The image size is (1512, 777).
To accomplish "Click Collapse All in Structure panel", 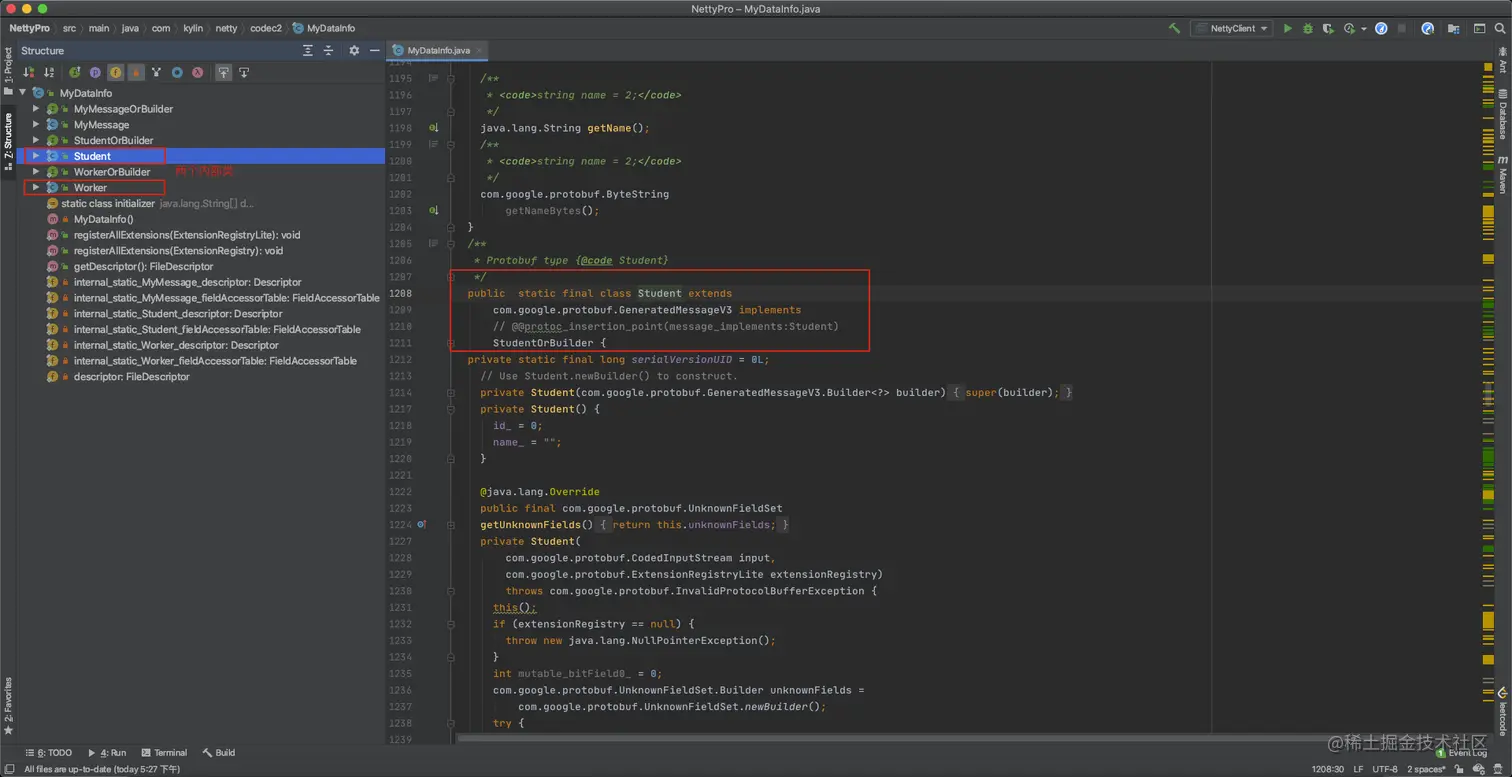I will [x=328, y=51].
